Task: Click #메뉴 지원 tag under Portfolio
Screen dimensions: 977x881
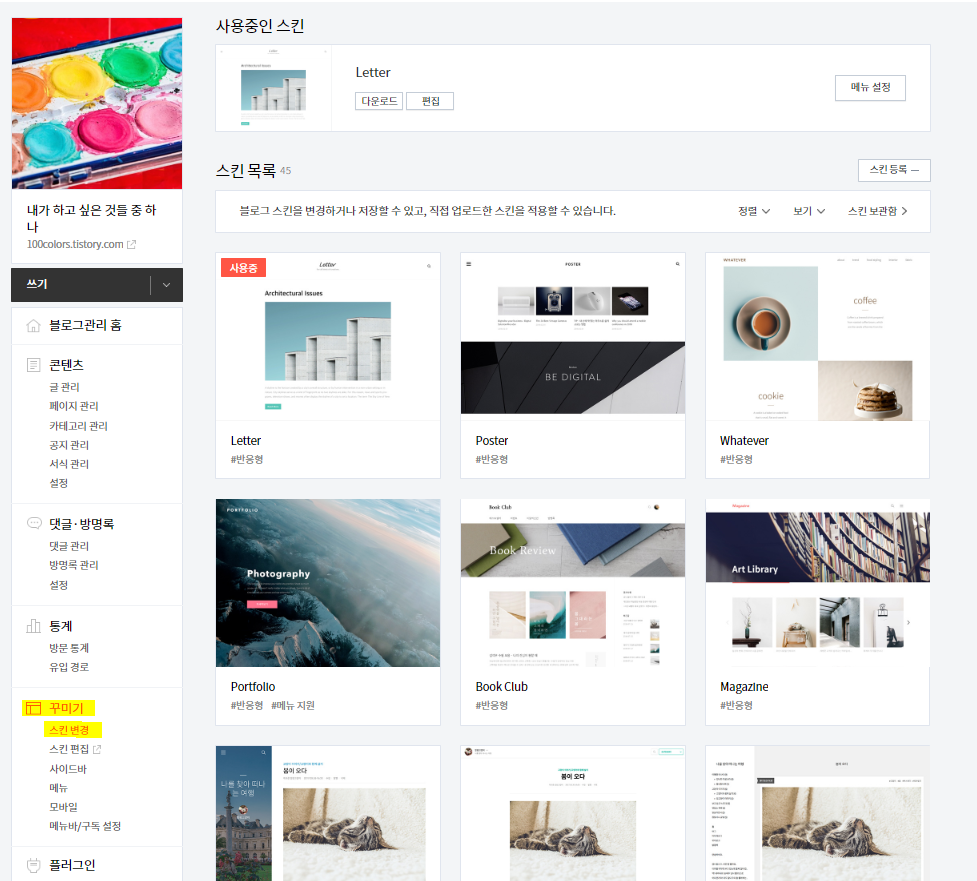Action: [293, 705]
